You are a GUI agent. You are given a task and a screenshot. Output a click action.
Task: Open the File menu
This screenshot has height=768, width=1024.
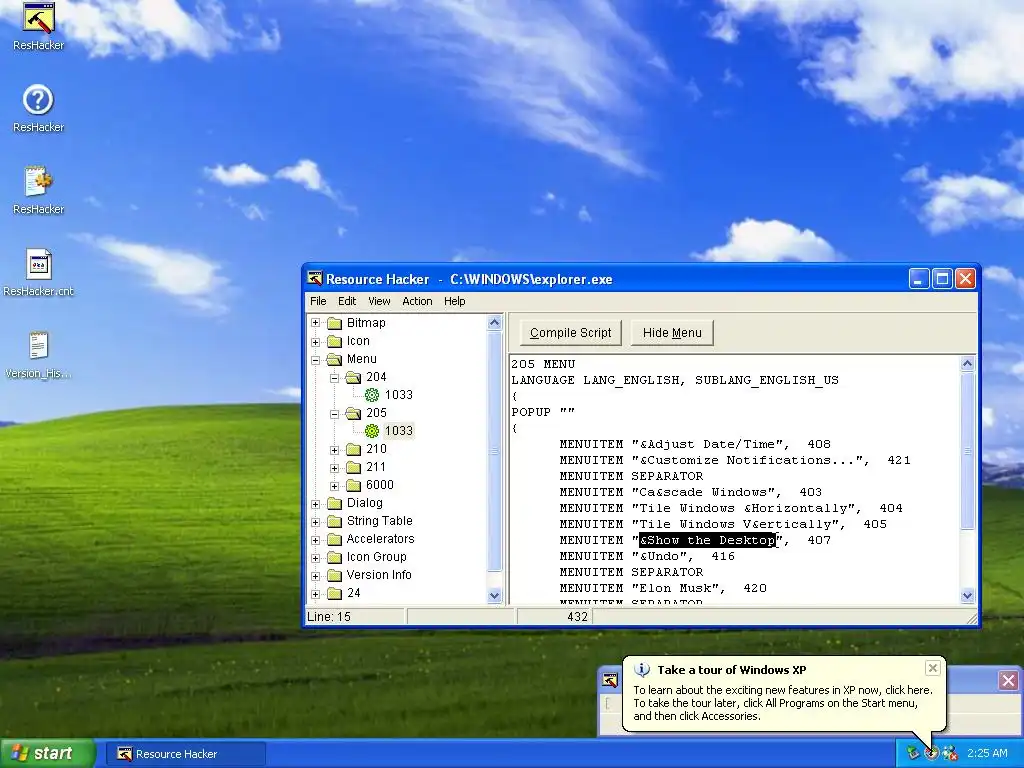(318, 301)
